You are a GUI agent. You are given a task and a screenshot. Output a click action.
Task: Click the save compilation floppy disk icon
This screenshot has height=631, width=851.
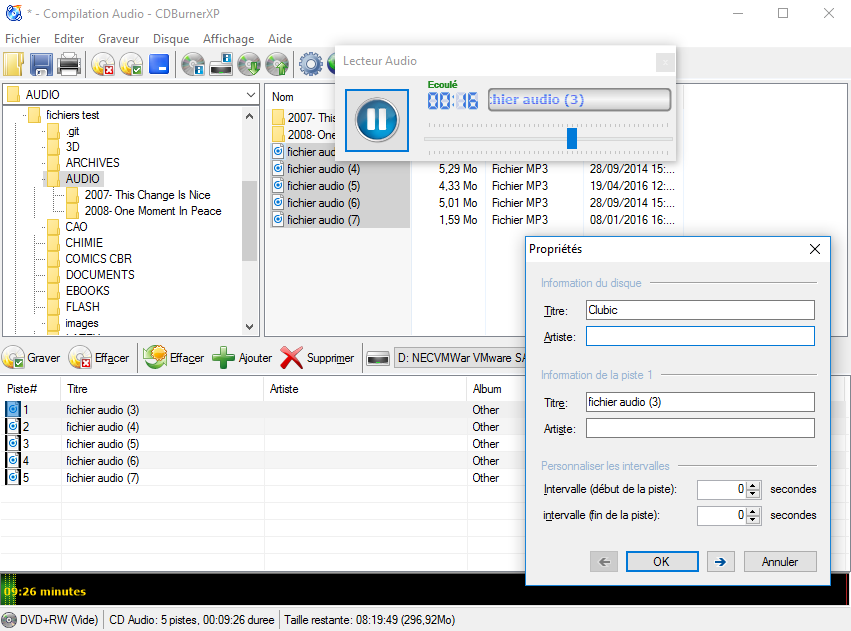(41, 65)
